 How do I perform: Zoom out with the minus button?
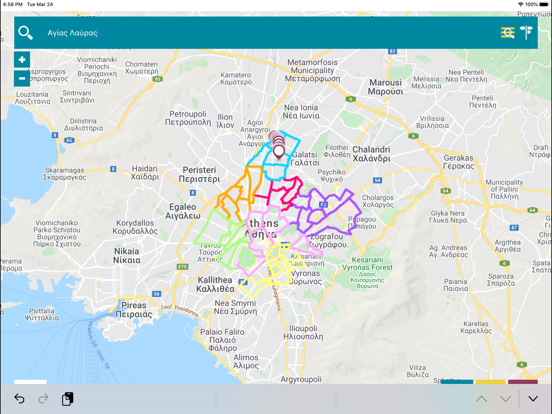(x=22, y=78)
